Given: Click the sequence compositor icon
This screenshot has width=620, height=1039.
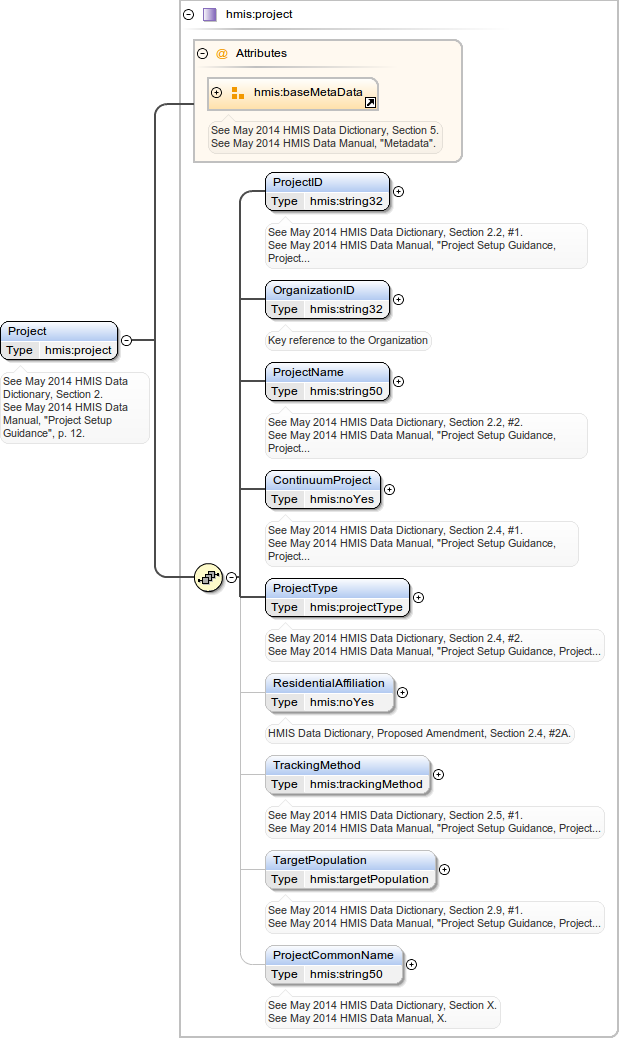Looking at the screenshot, I should [x=208, y=577].
